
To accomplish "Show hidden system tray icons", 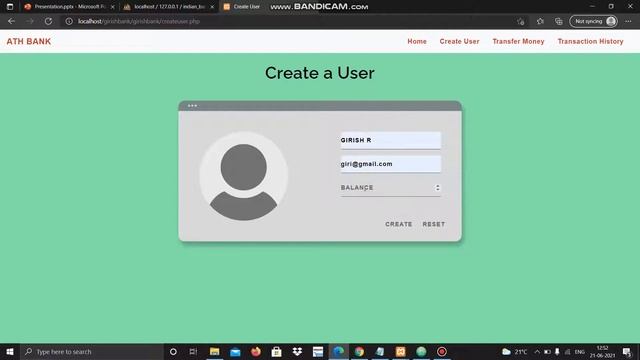I will (x=537, y=351).
